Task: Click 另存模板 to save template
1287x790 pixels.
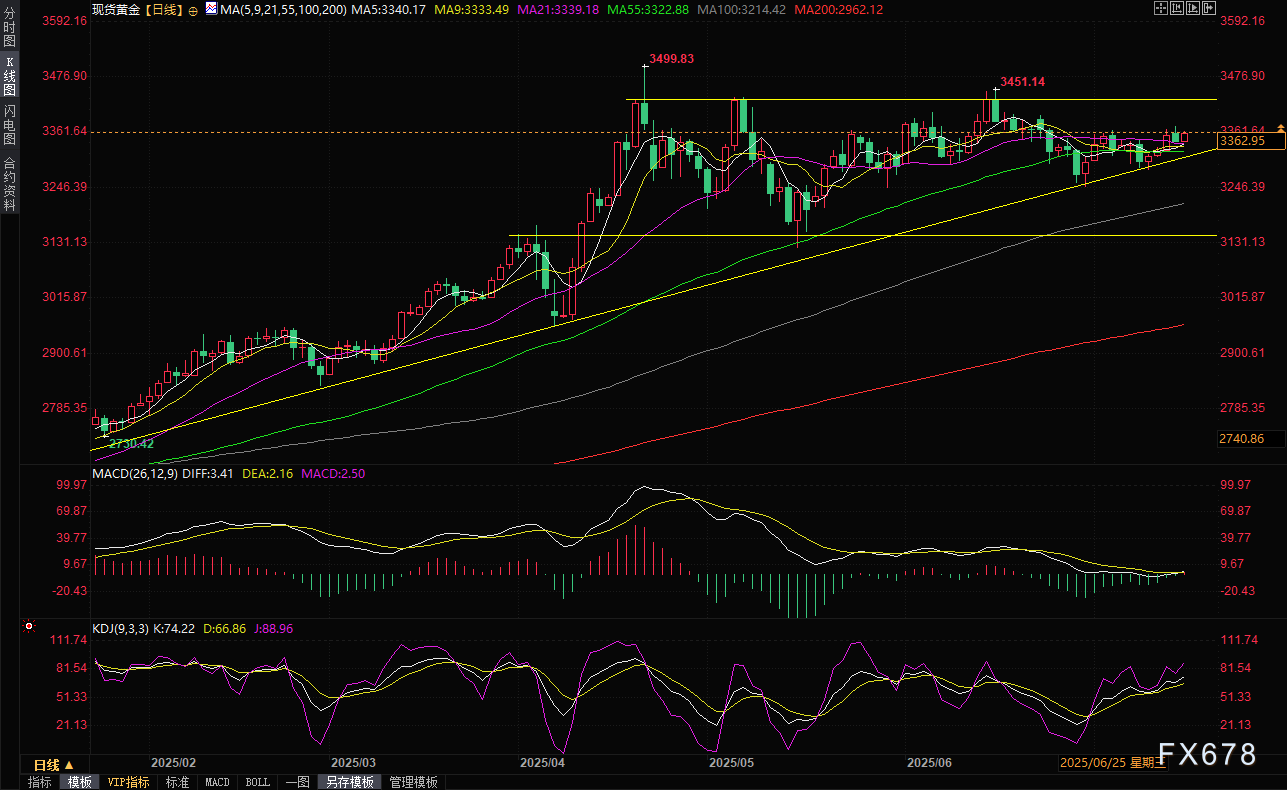Action: (350, 782)
